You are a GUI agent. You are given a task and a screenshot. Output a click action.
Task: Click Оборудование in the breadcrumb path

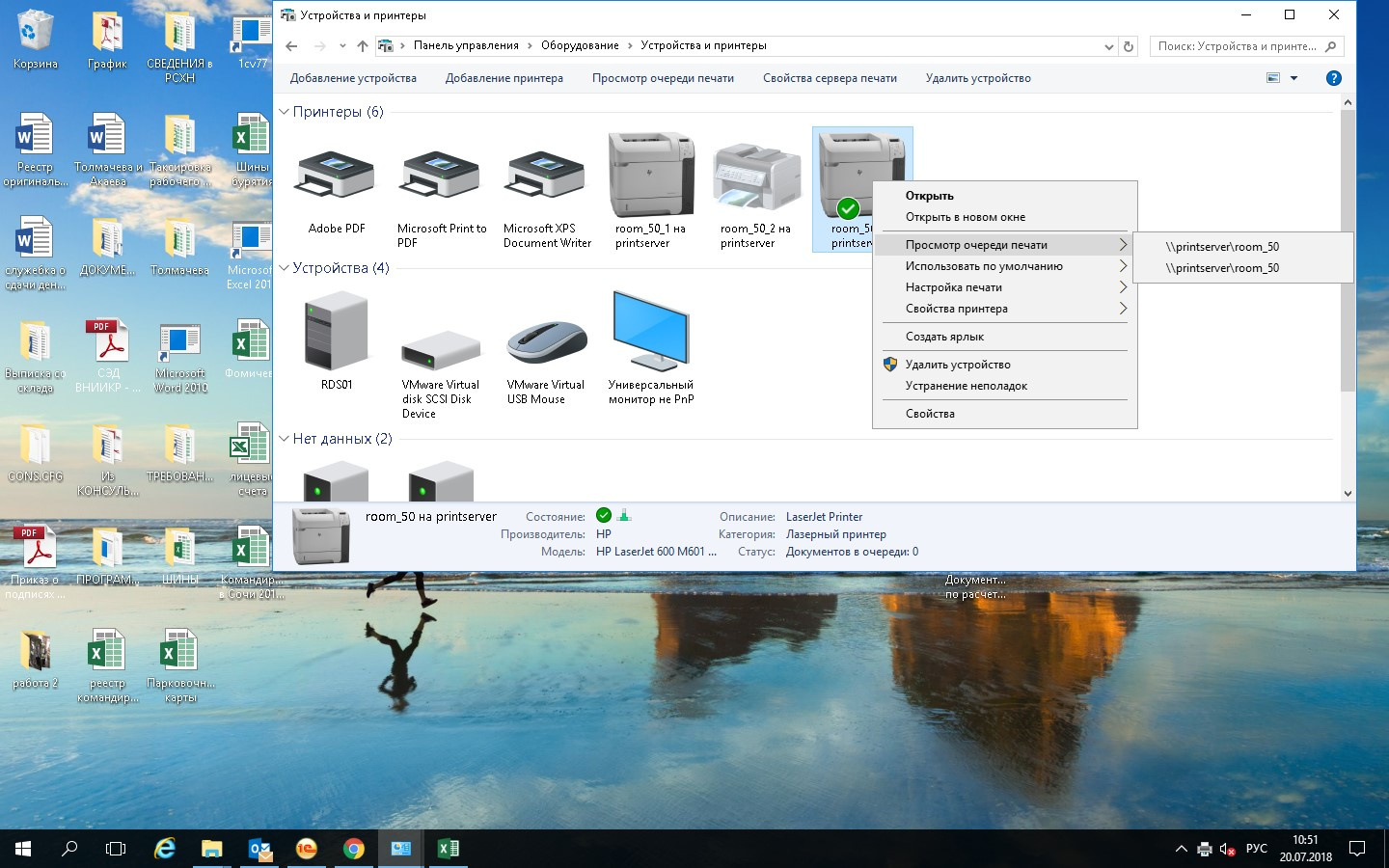(x=580, y=45)
